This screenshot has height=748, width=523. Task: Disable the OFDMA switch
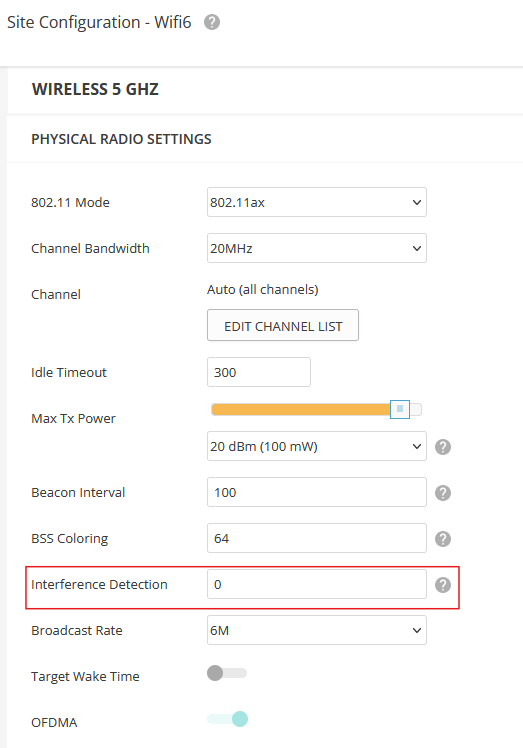tap(227, 719)
